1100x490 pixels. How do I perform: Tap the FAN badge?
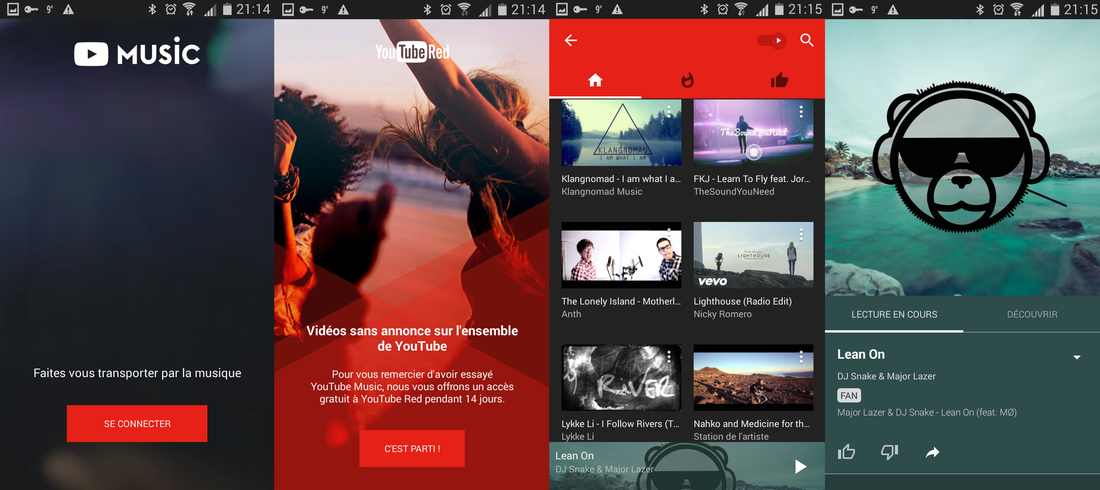click(x=850, y=396)
